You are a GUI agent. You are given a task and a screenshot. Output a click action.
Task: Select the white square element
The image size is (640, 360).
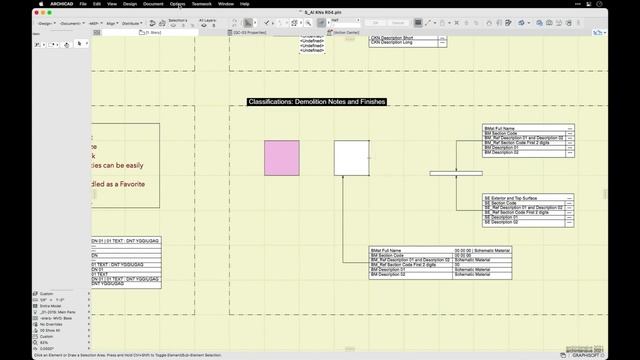(351, 158)
